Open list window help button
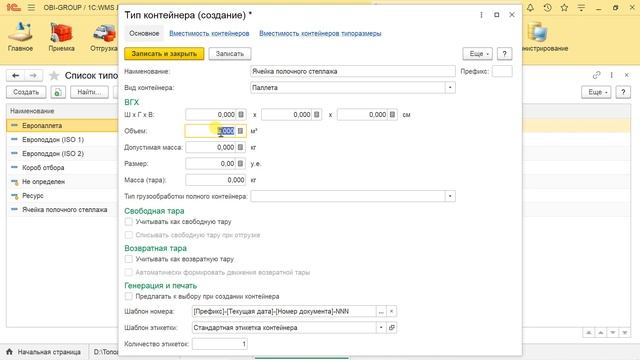The height and width of the screenshot is (360, 640). 623,92
